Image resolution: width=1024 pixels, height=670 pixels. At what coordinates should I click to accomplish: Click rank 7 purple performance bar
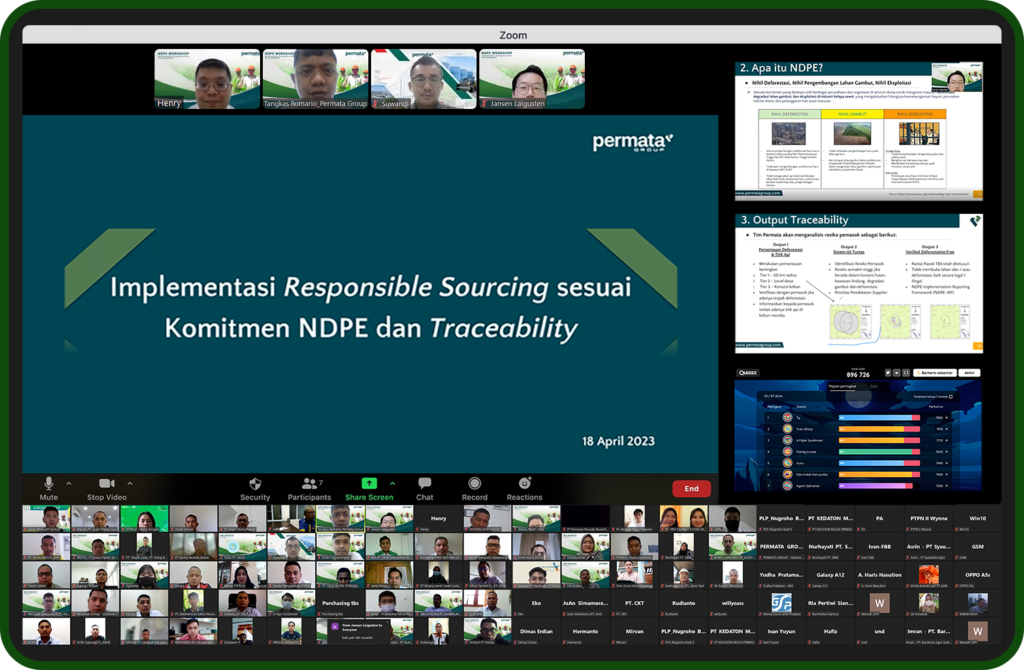[x=875, y=486]
